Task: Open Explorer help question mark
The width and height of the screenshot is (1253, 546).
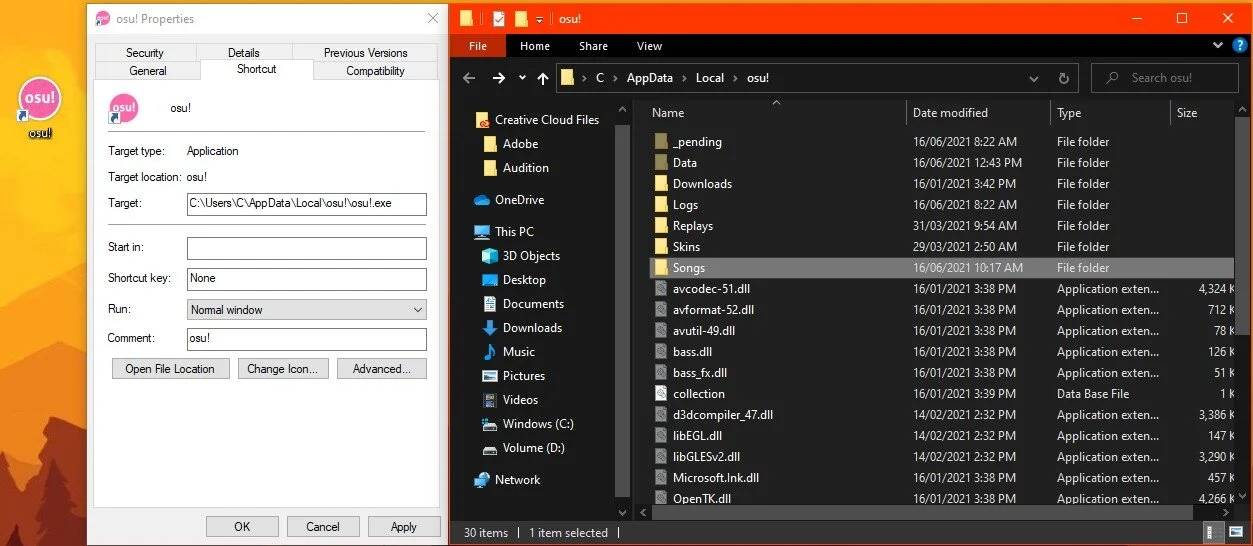Action: click(x=1239, y=45)
